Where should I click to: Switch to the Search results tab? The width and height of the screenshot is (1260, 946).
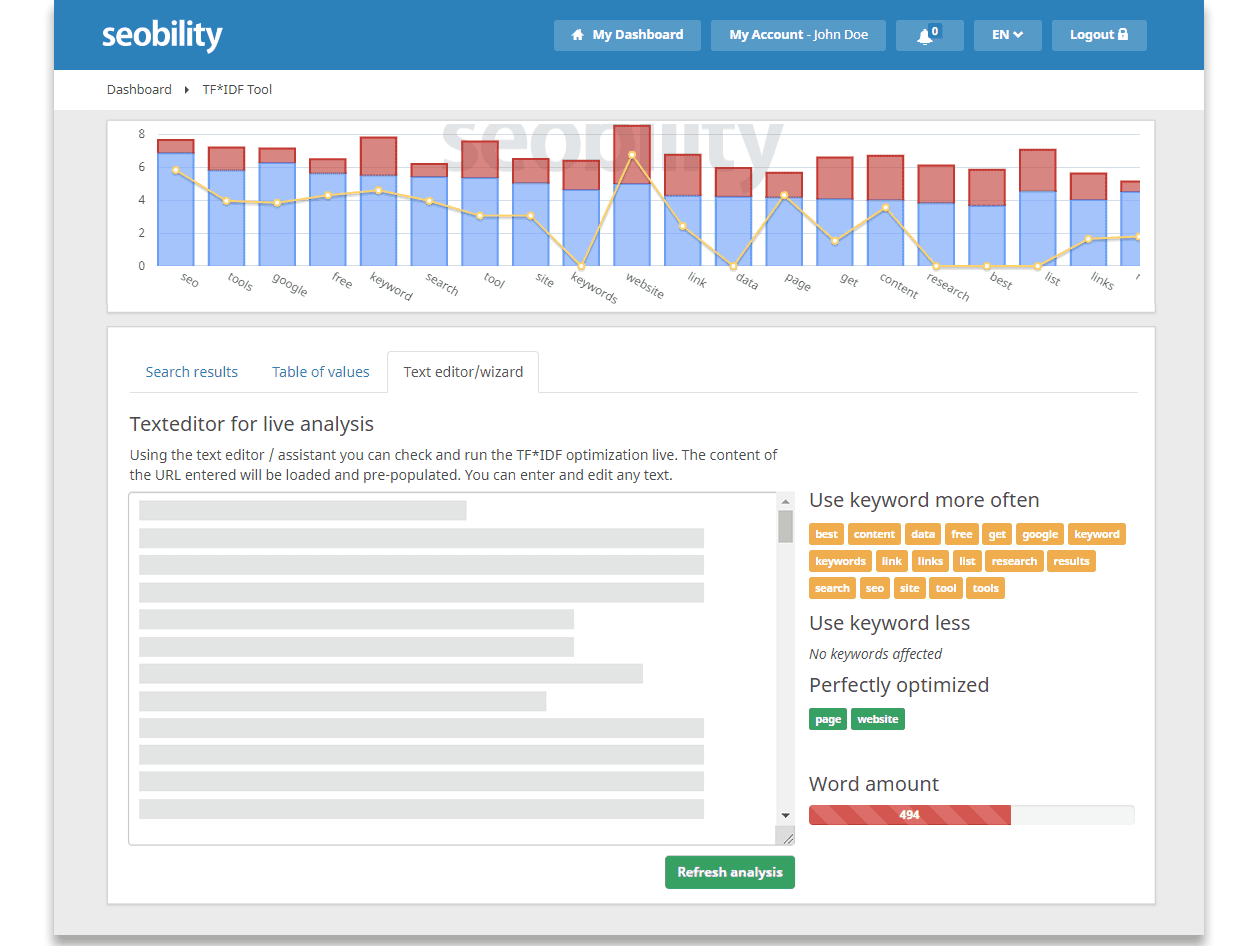point(191,372)
